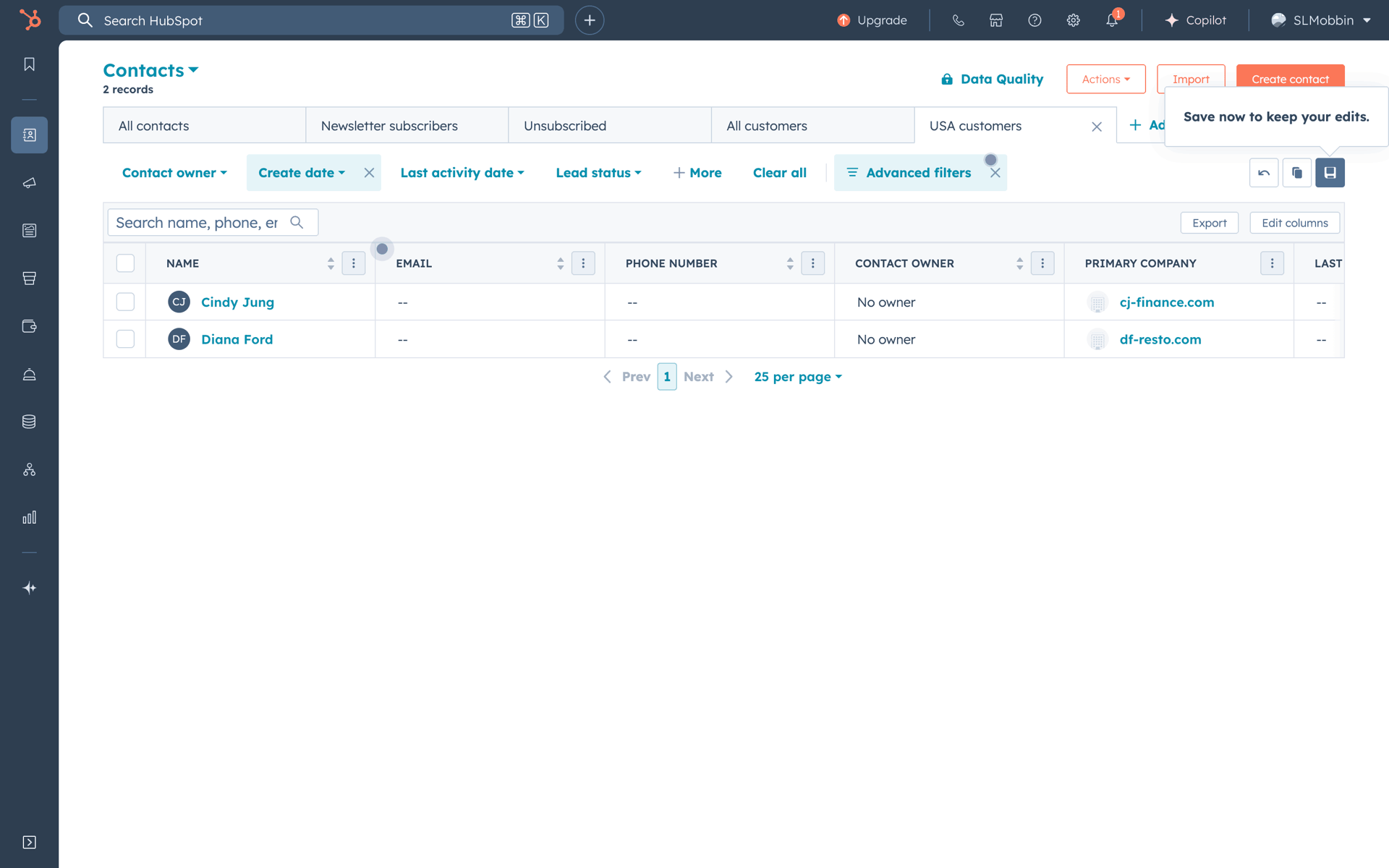Viewport: 1389px width, 868px height.
Task: Expand the Contacts object dropdown
Action: point(150,70)
